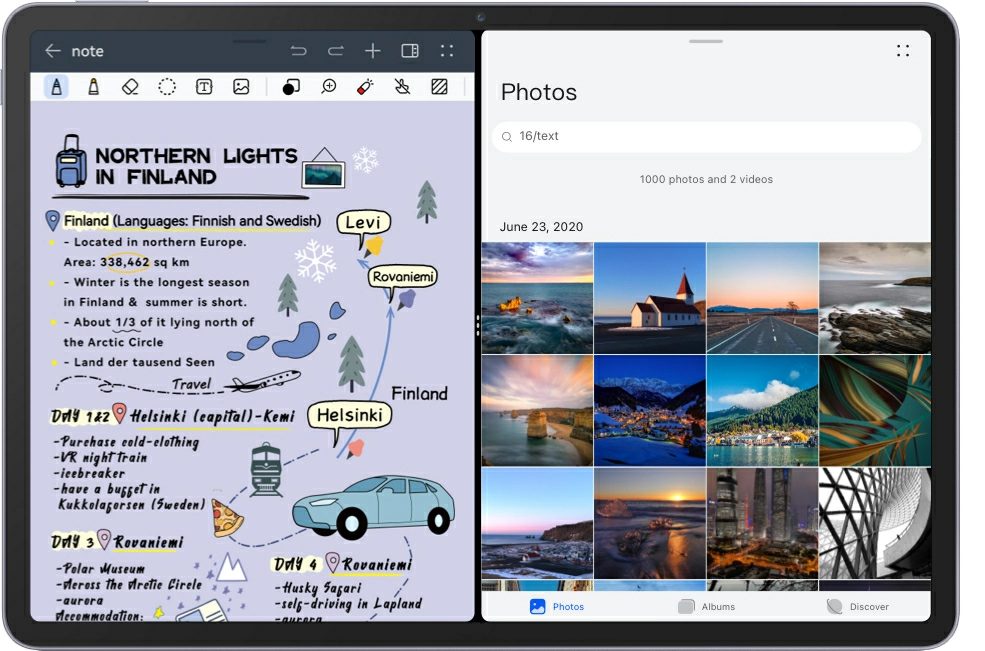The image size is (985, 651).
Task: Select the highlighter marker tool
Action: click(93, 87)
